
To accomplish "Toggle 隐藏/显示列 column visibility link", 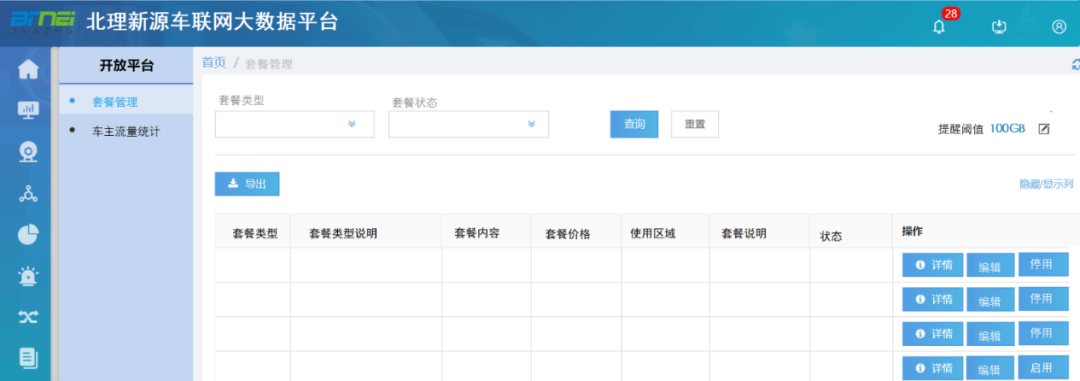I will 1046,184.
